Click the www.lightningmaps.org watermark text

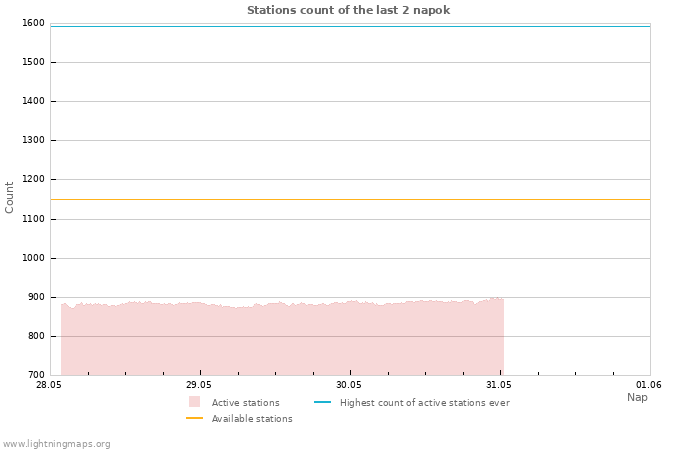coord(56,444)
